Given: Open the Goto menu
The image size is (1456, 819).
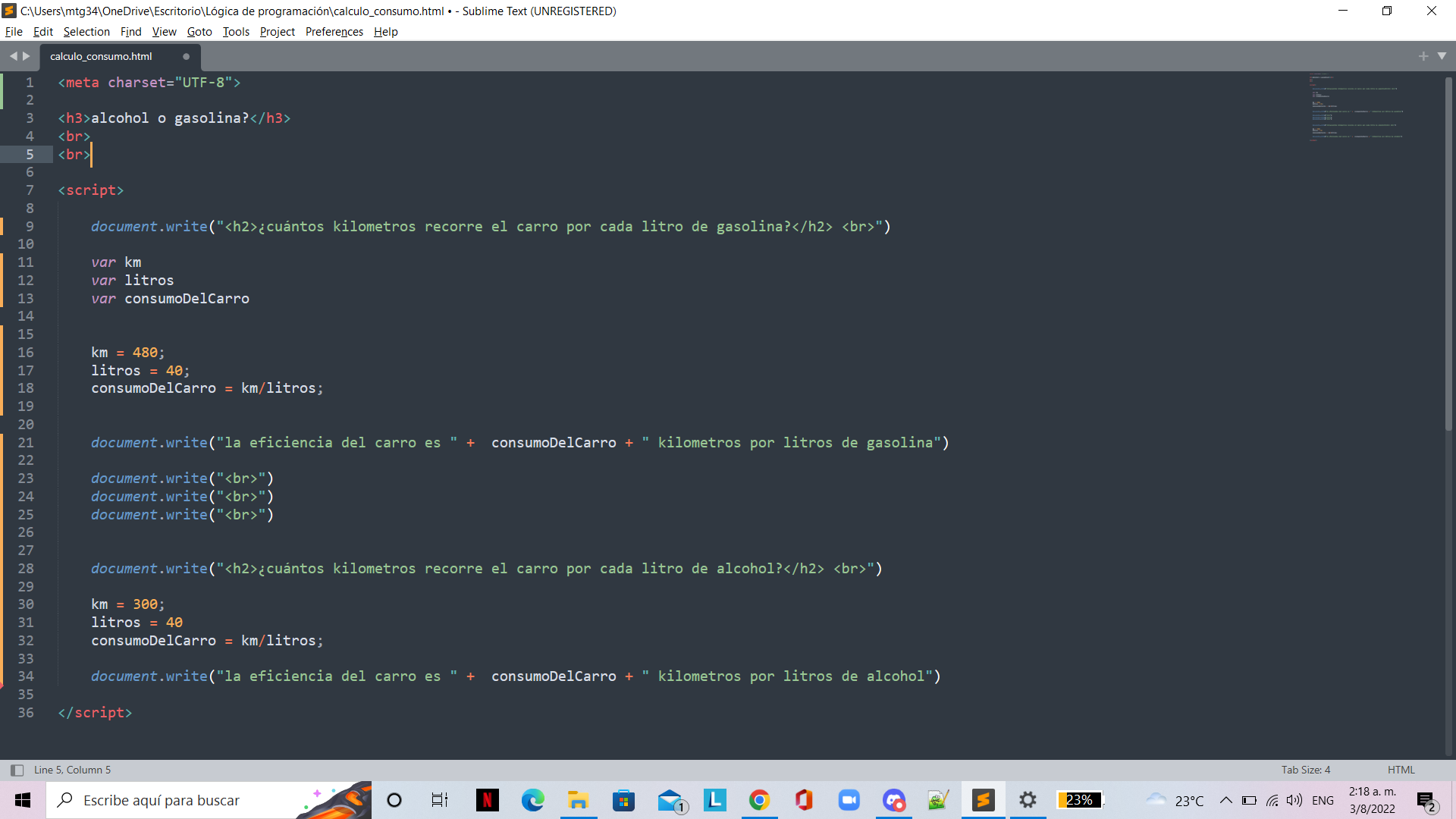Looking at the screenshot, I should coord(199,32).
